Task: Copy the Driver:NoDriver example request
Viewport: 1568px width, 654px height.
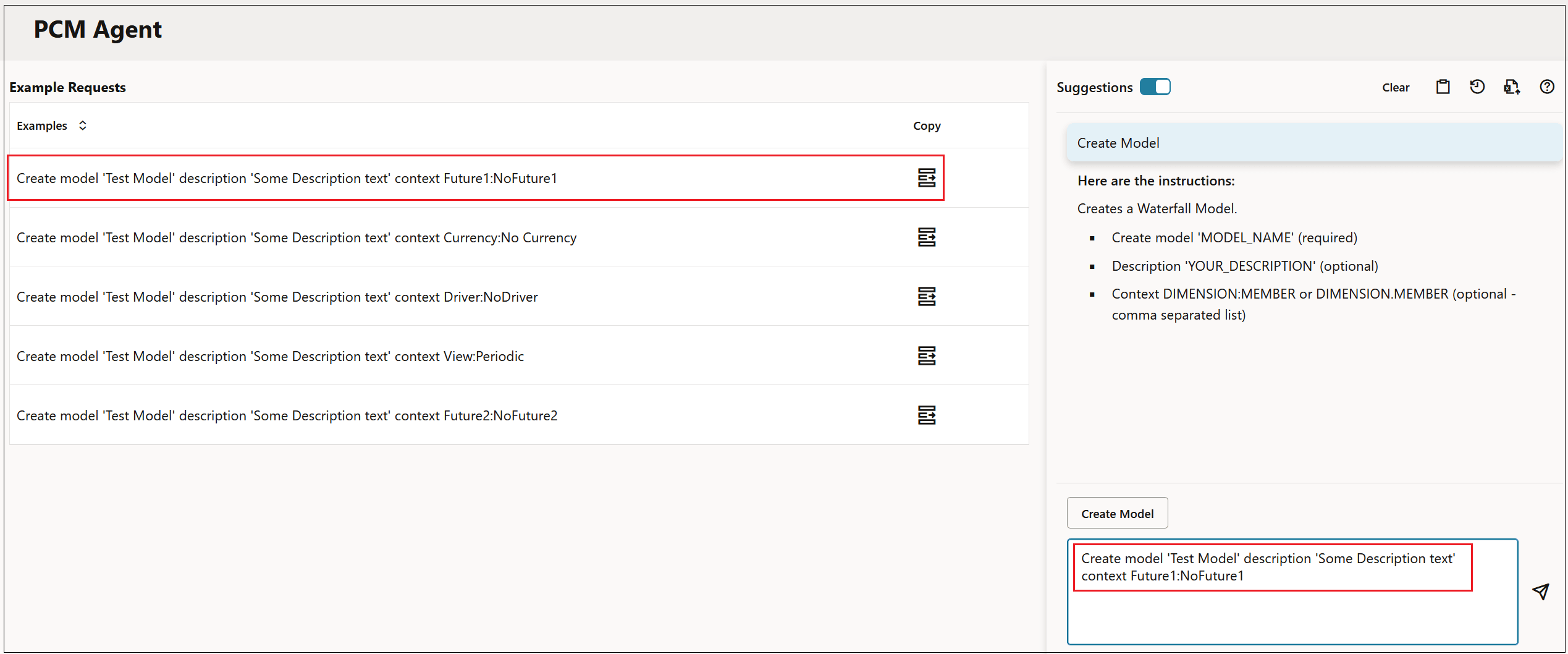Action: [x=926, y=296]
